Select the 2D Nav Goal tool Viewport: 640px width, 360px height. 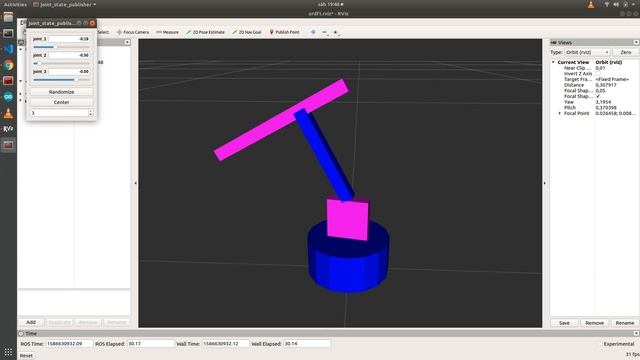tap(247, 32)
